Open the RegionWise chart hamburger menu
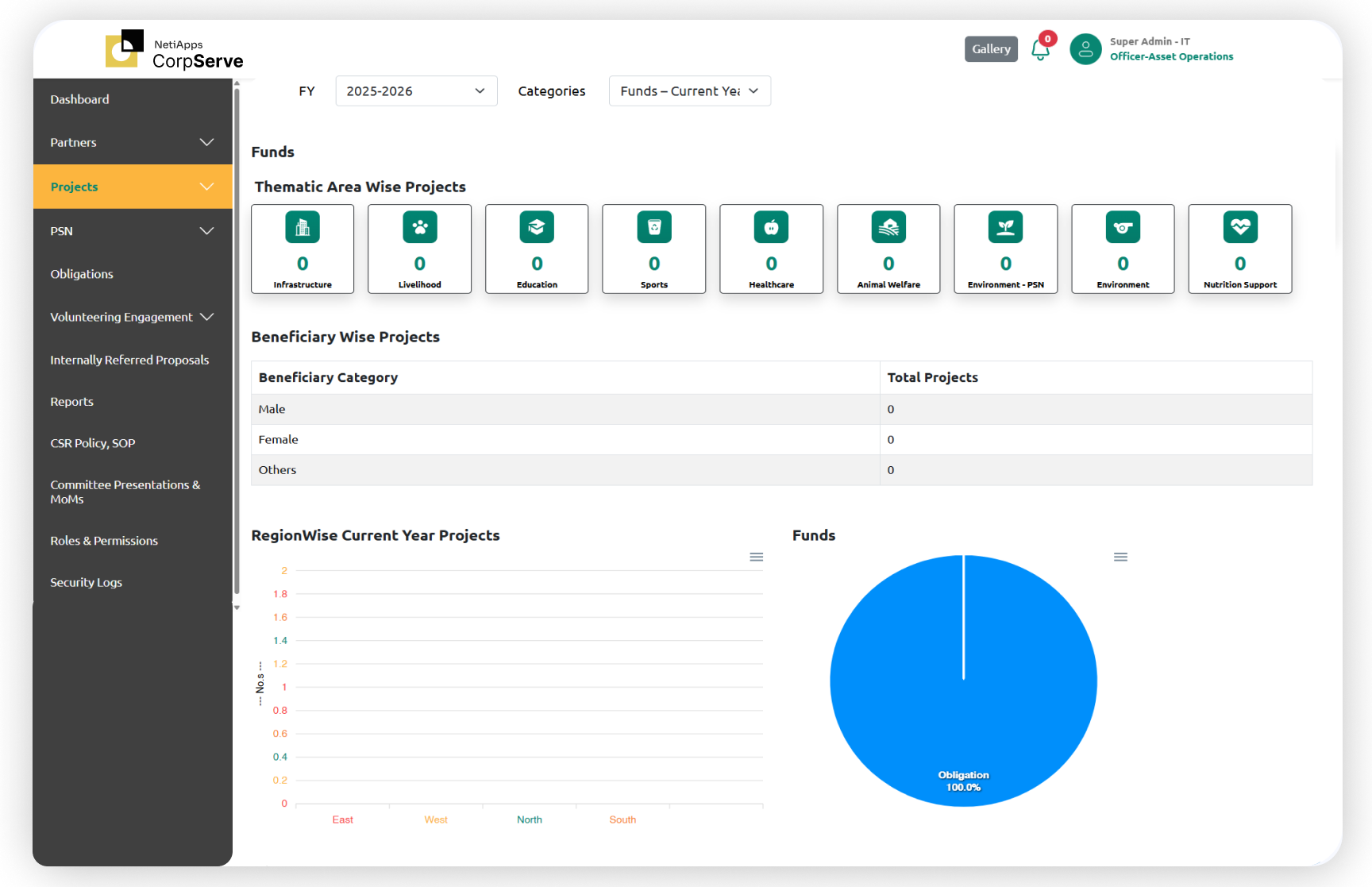1372x887 pixels. click(756, 557)
